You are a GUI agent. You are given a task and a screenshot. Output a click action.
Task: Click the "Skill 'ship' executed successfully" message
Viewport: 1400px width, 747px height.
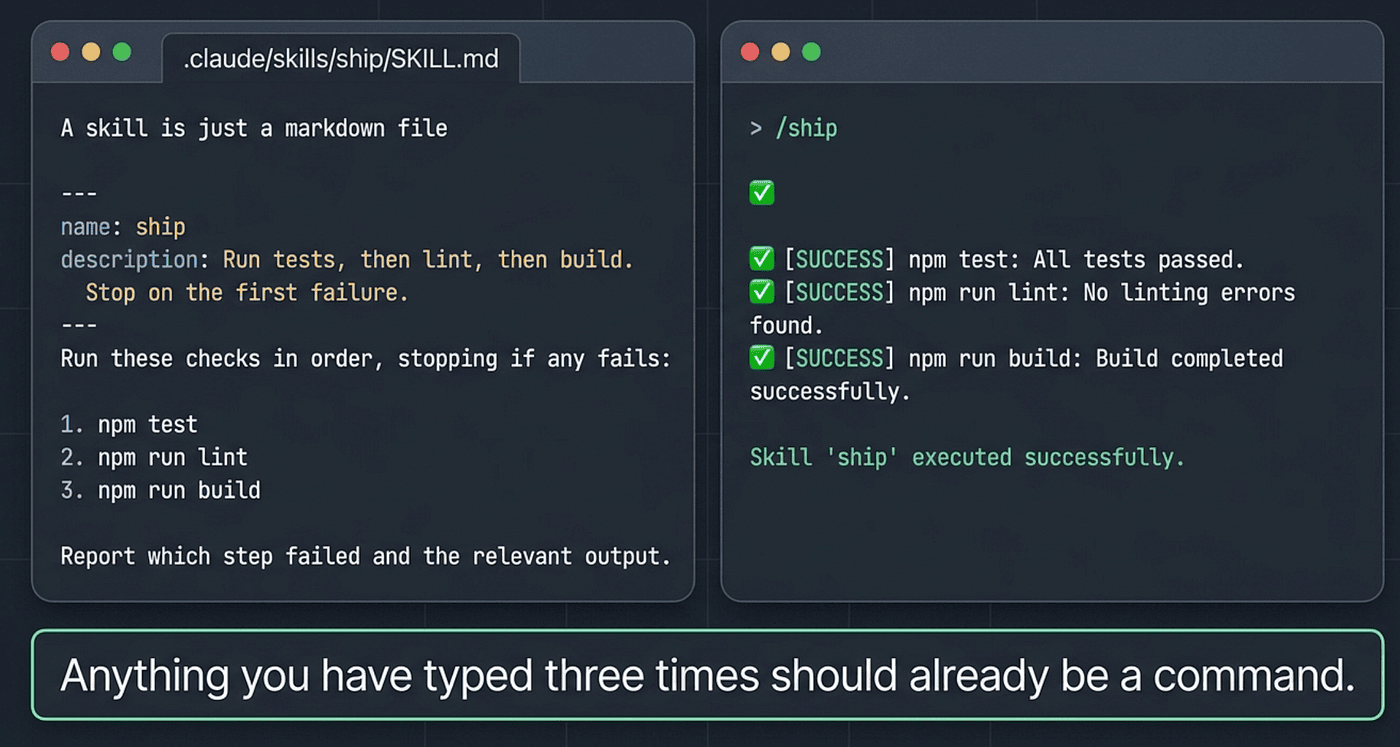click(x=967, y=457)
